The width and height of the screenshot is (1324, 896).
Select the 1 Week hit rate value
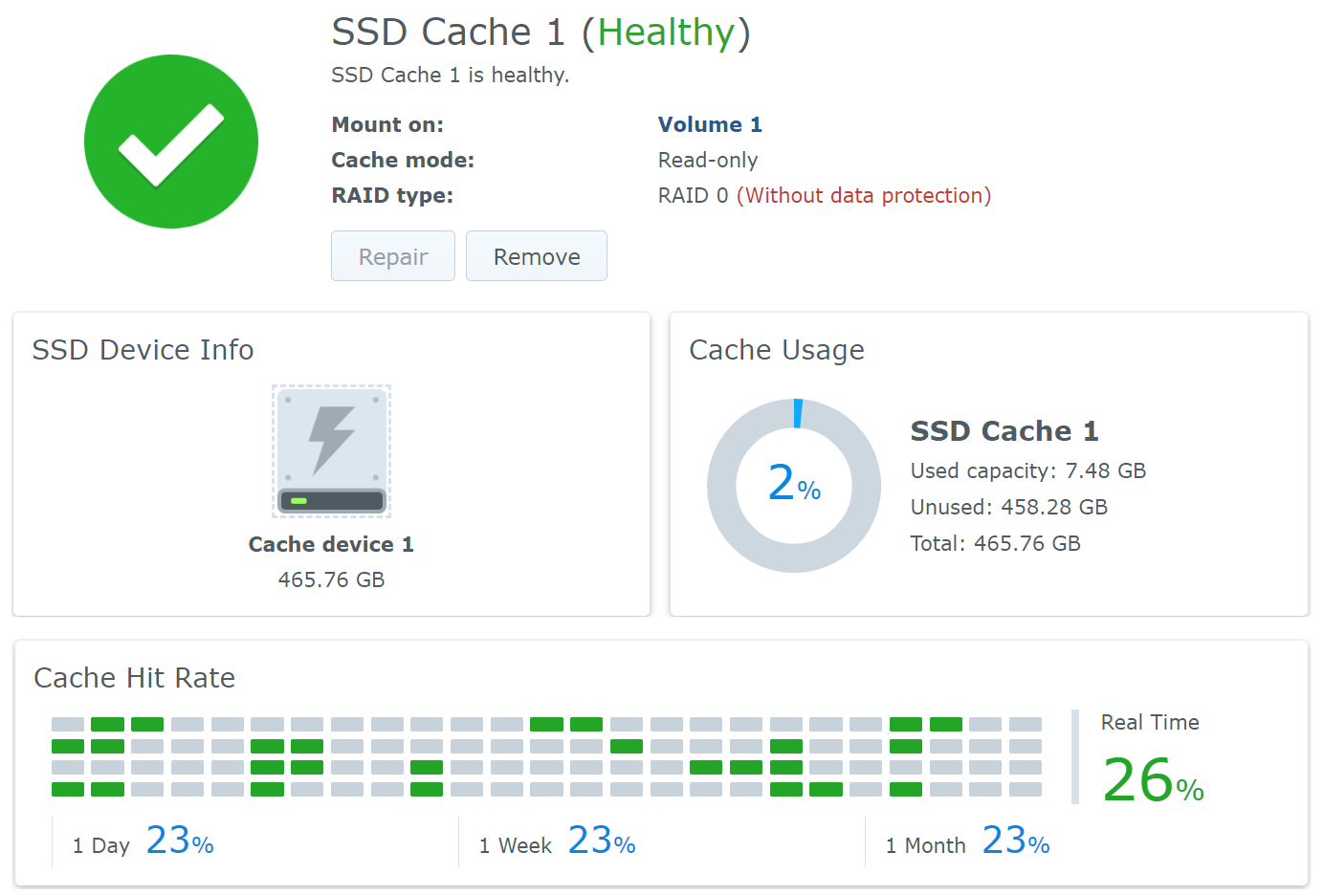click(x=601, y=841)
